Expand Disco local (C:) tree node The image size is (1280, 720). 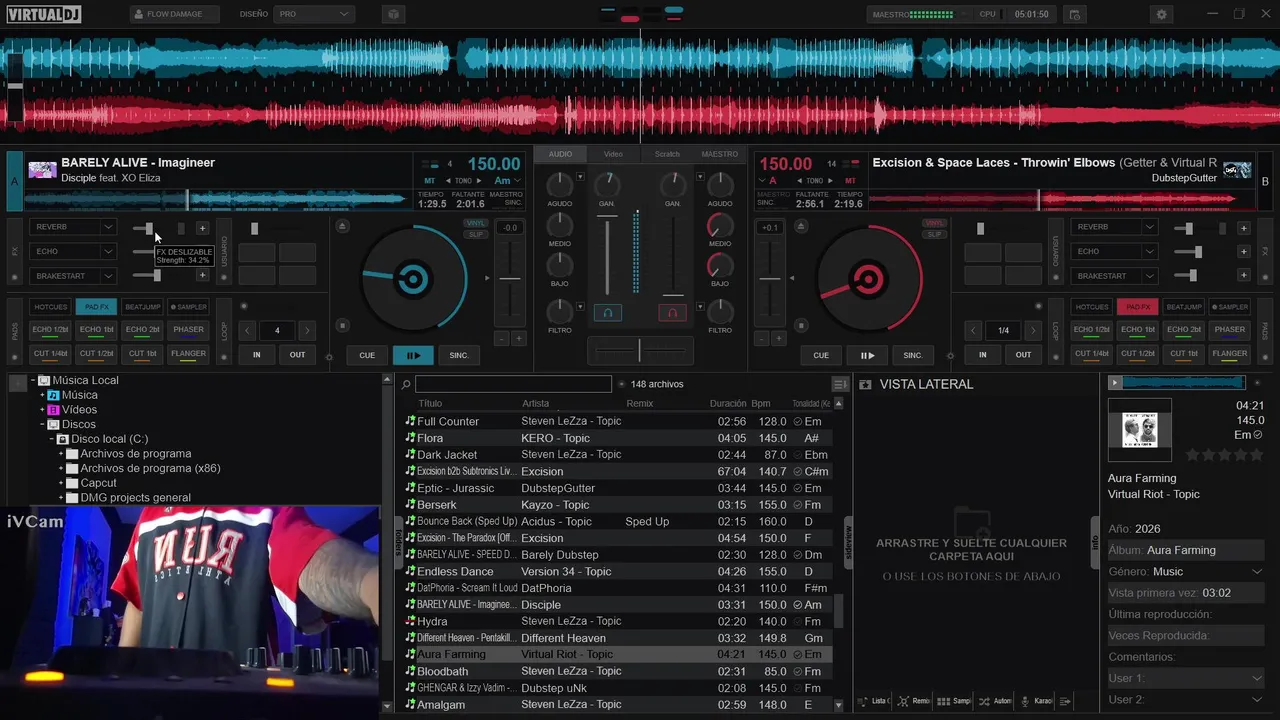tap(52, 439)
